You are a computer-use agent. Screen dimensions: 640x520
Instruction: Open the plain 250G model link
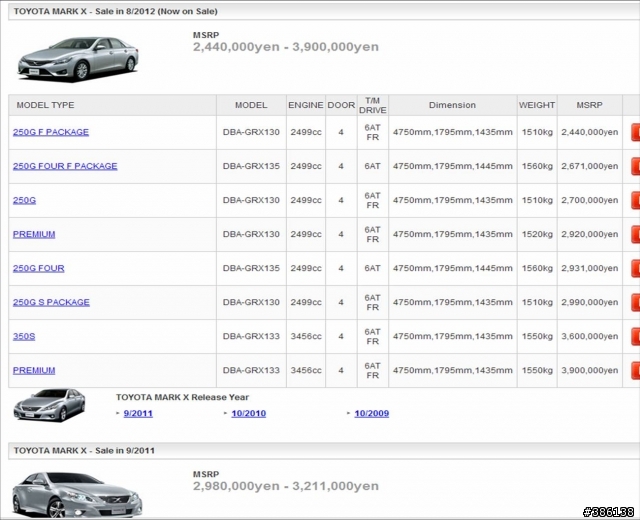pyautogui.click(x=24, y=200)
